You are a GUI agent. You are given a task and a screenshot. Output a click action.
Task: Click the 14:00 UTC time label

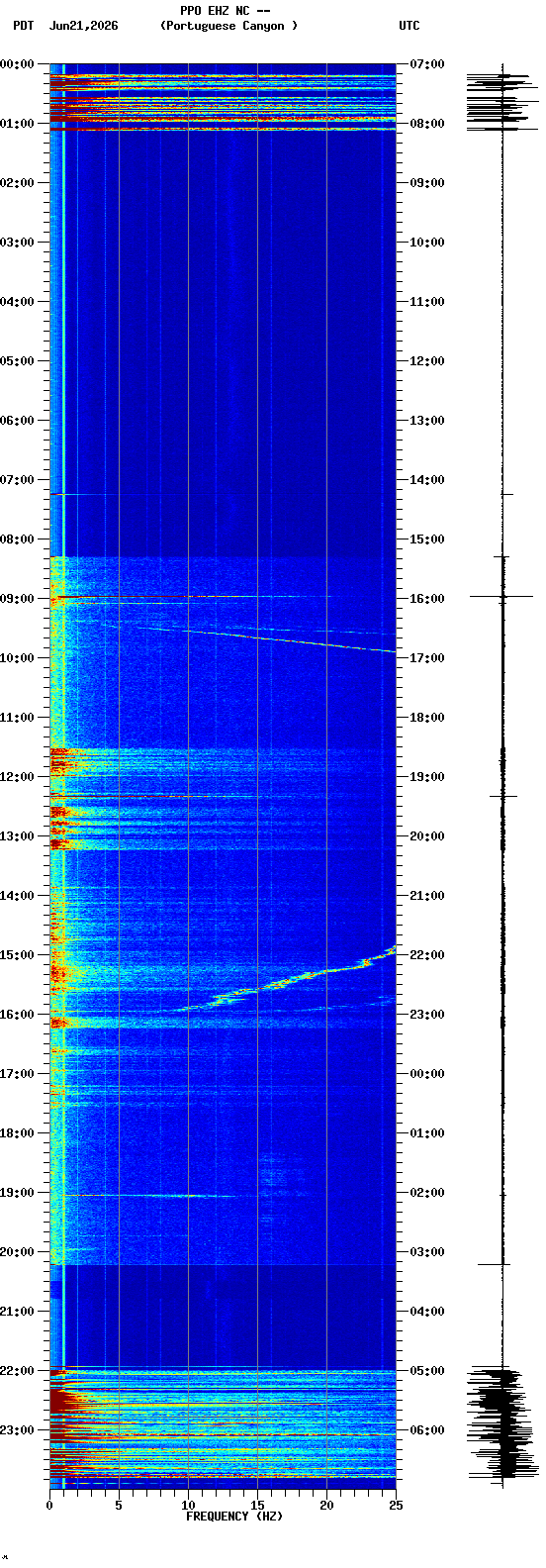pos(426,479)
